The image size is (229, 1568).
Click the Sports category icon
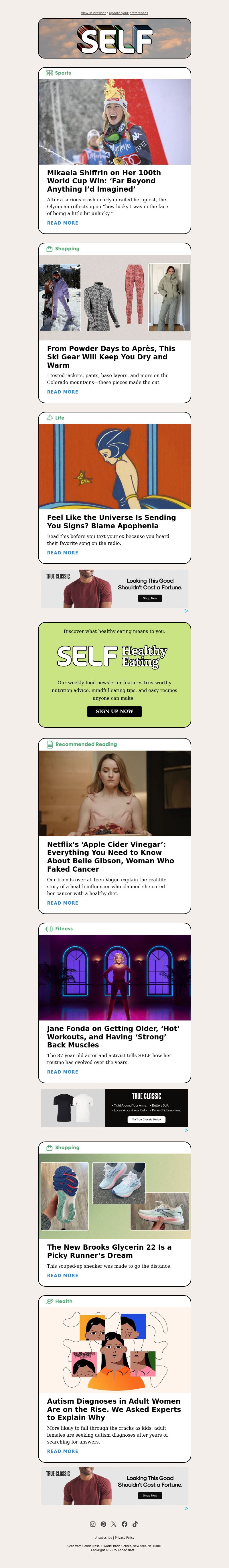(x=49, y=73)
